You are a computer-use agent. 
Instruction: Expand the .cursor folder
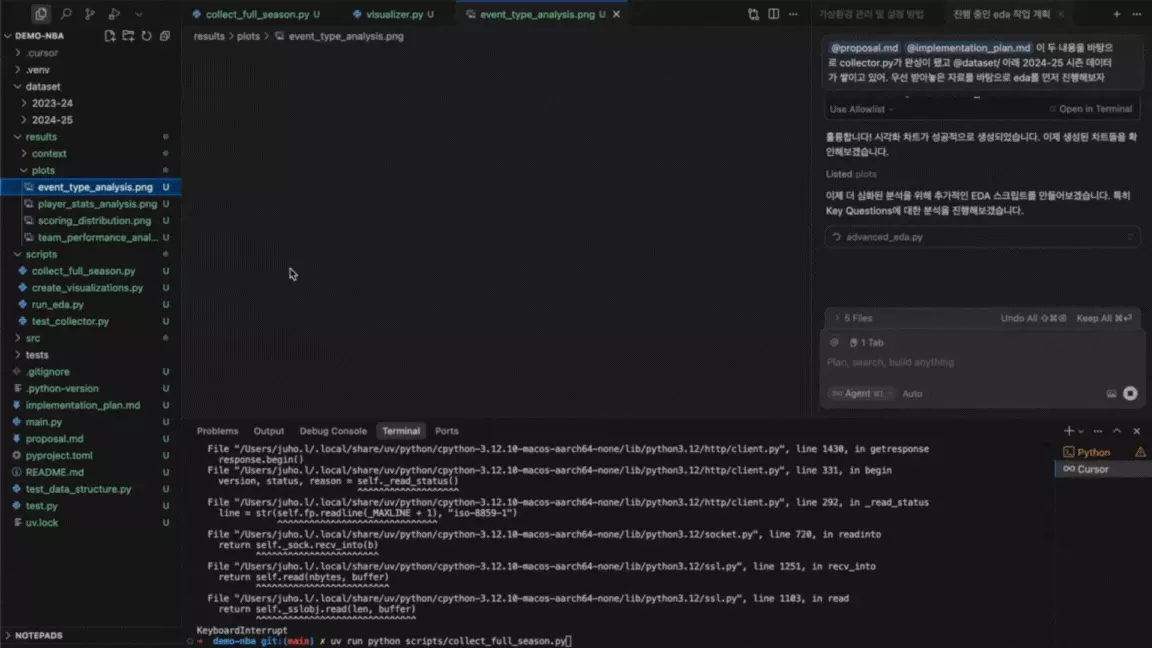click(x=18, y=53)
